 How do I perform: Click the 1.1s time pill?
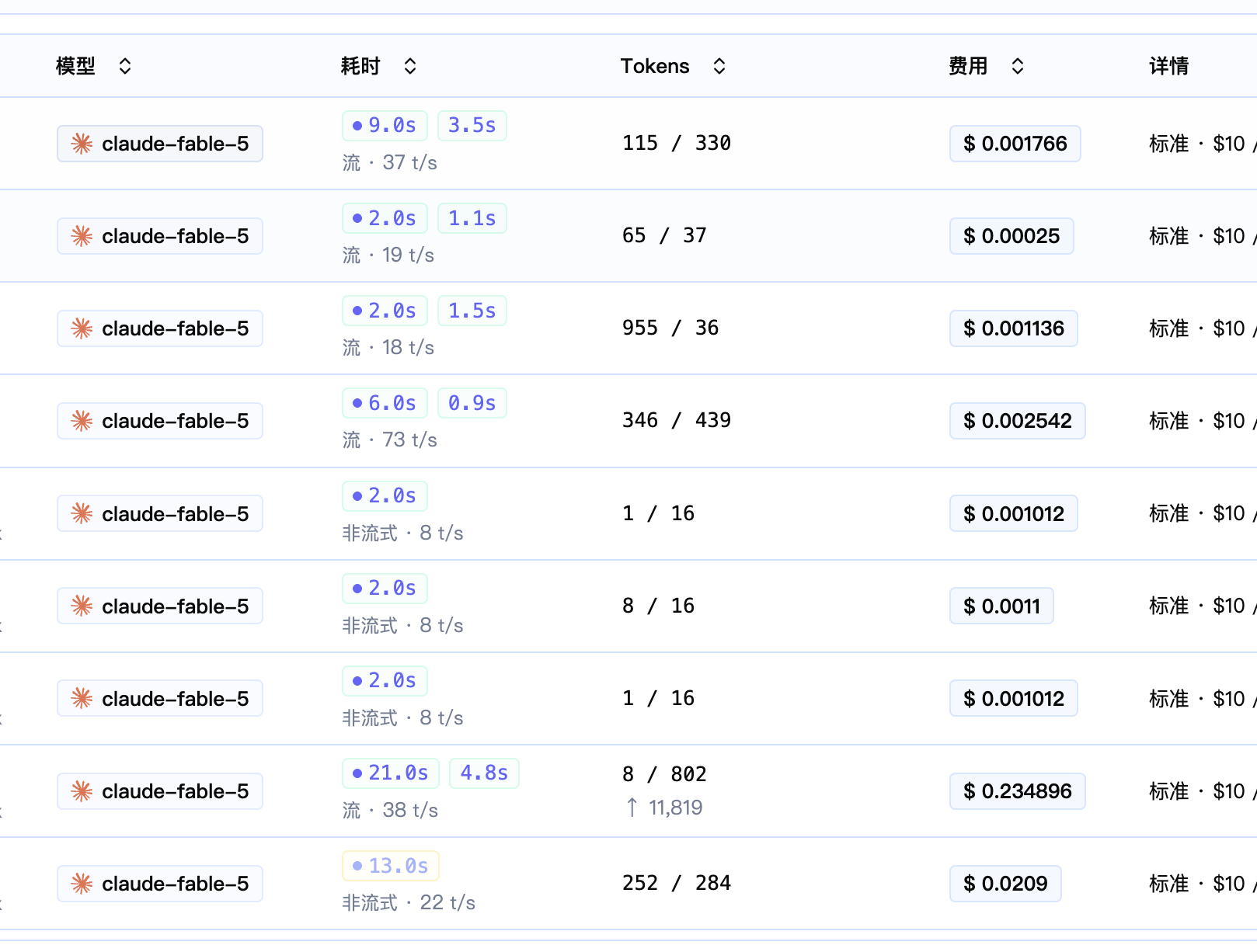click(x=472, y=218)
